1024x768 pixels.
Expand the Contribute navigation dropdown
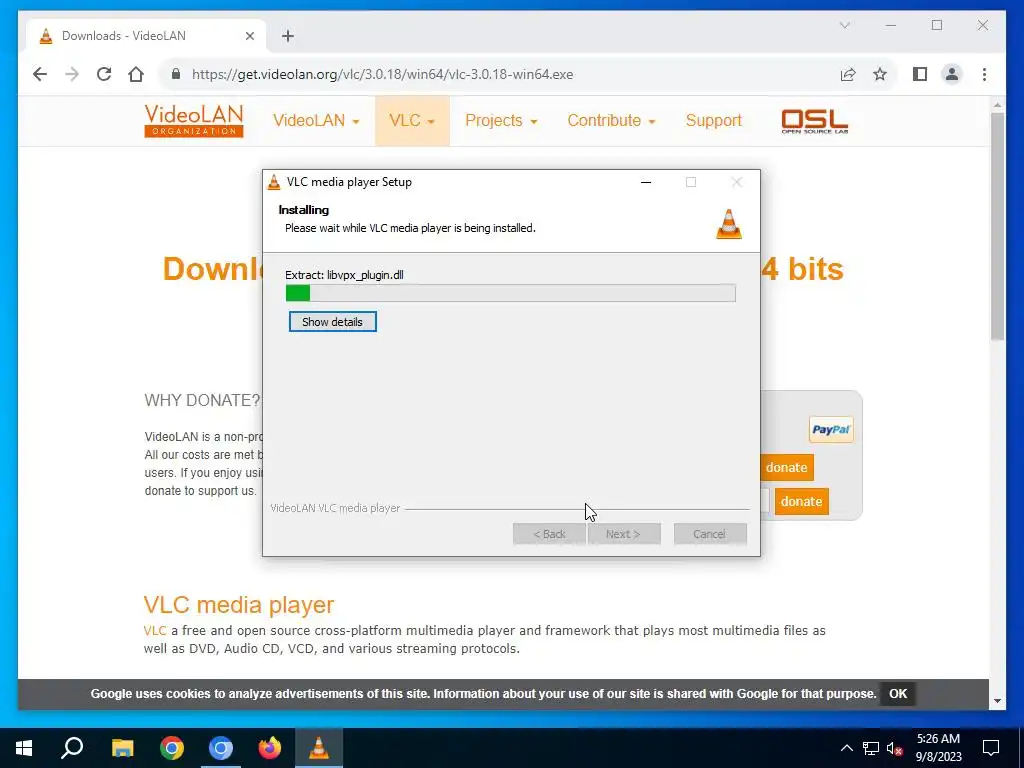(611, 121)
